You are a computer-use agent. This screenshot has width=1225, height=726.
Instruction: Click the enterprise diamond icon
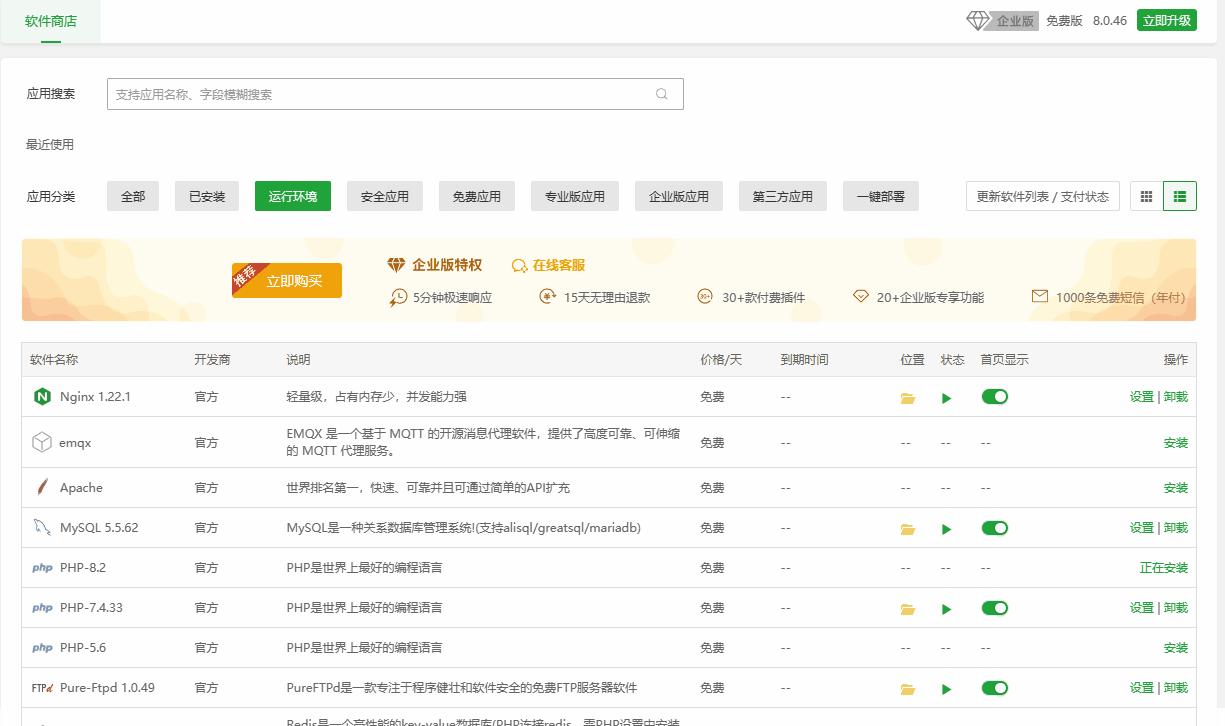click(978, 21)
